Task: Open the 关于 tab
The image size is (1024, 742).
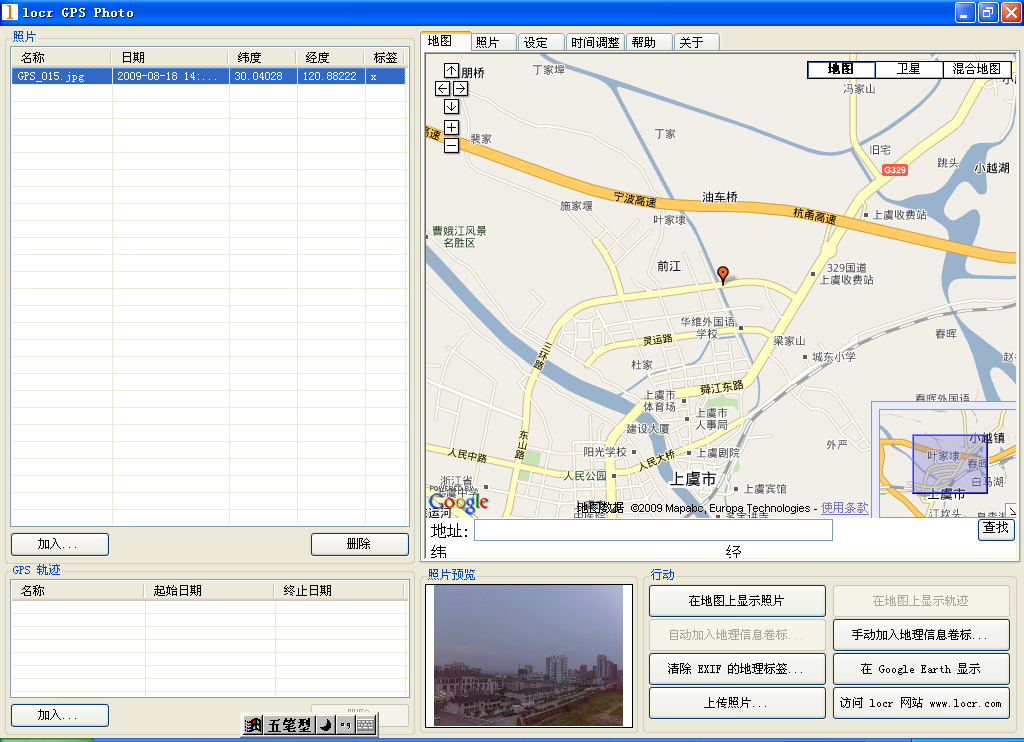Action: [696, 42]
